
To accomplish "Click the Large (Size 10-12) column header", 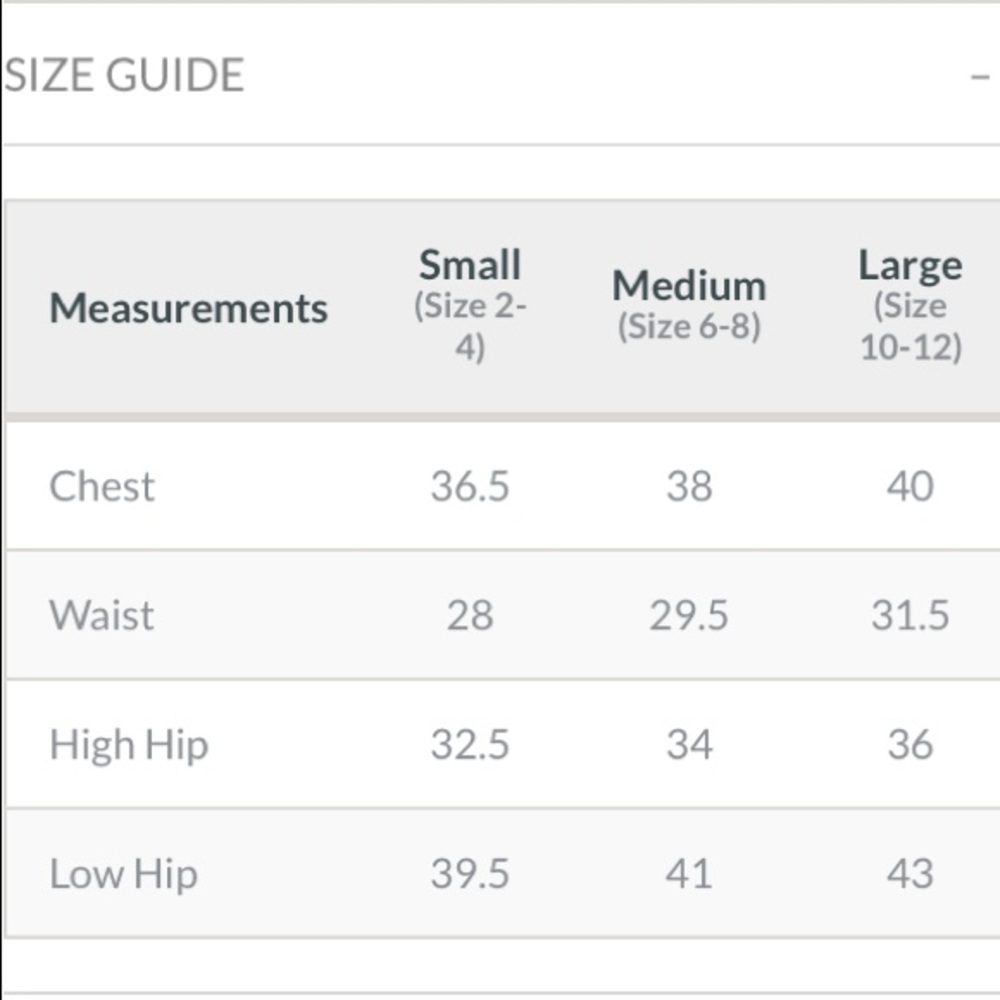I will pos(910,305).
